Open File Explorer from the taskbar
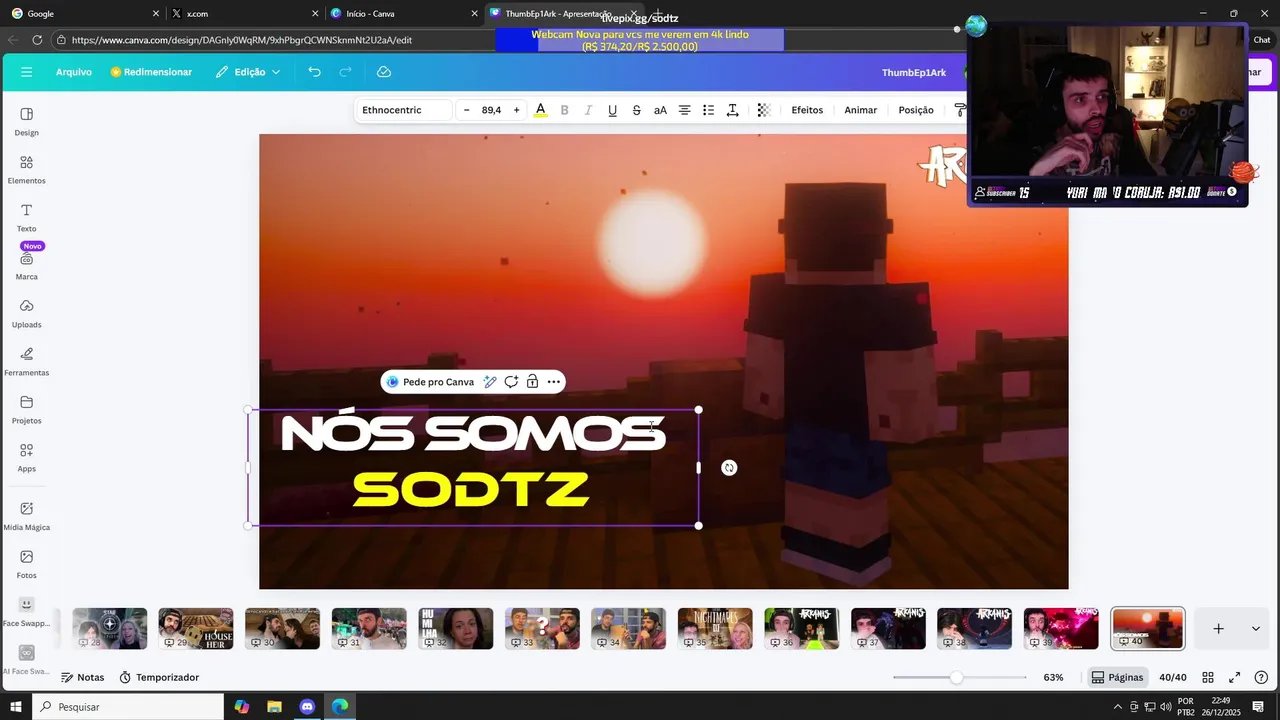The height and width of the screenshot is (720, 1280). click(x=274, y=706)
